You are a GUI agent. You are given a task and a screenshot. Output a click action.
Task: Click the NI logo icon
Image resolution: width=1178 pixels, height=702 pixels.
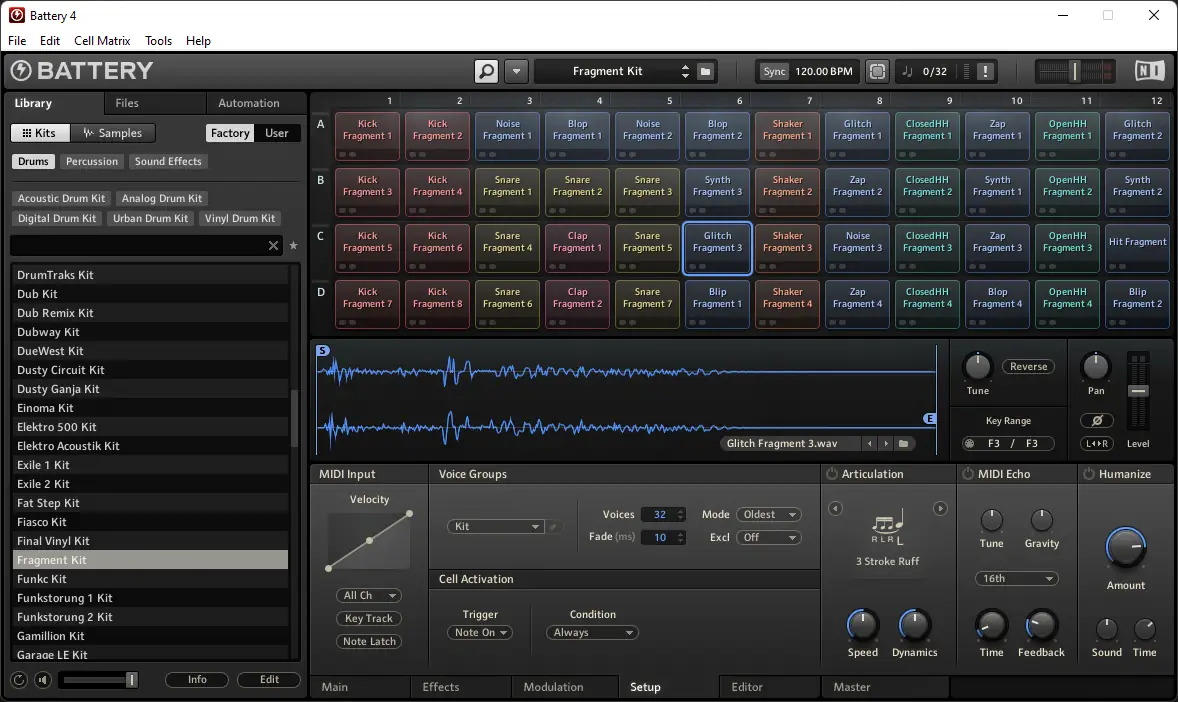(x=1149, y=71)
